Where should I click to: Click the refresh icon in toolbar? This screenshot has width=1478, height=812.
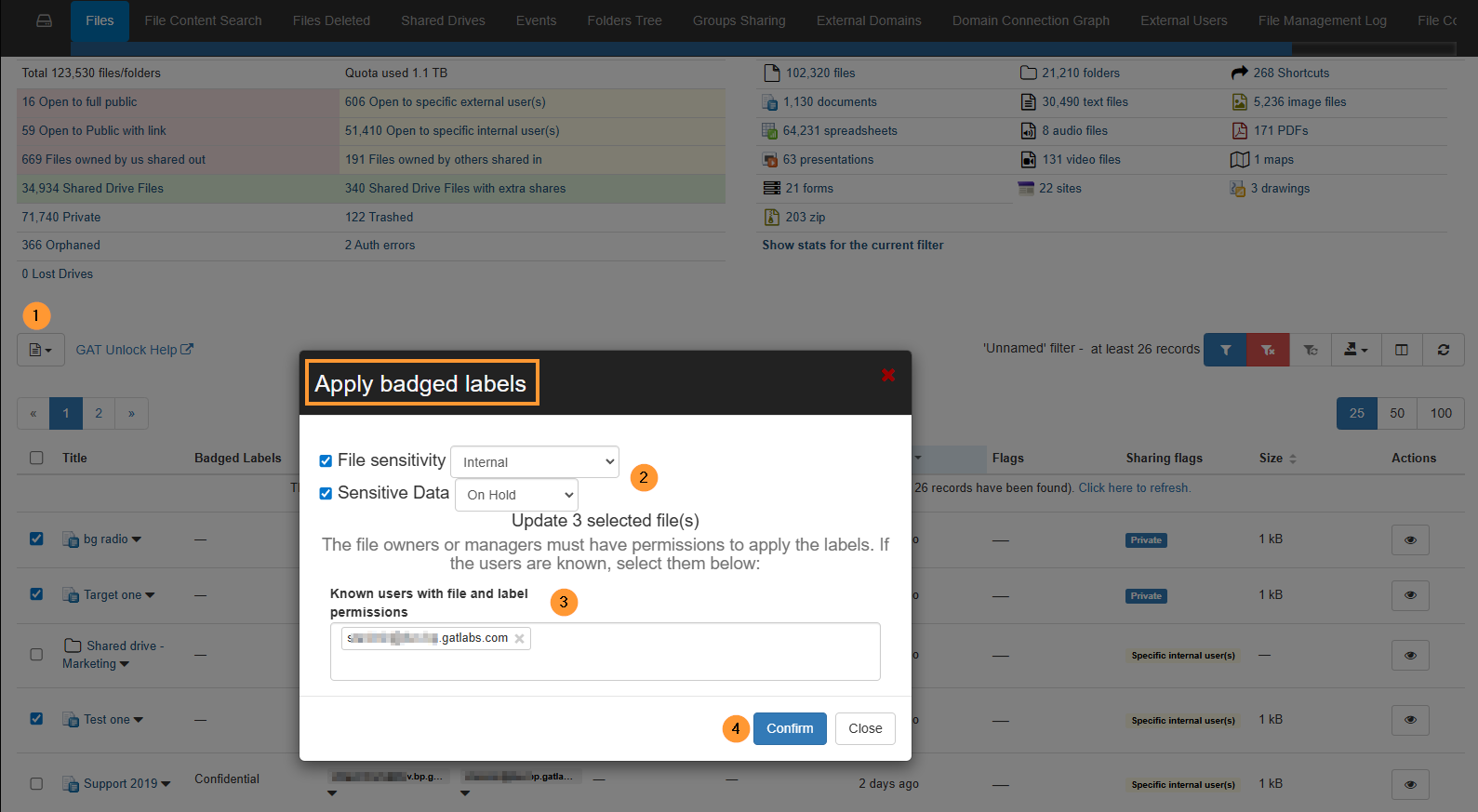1444,350
